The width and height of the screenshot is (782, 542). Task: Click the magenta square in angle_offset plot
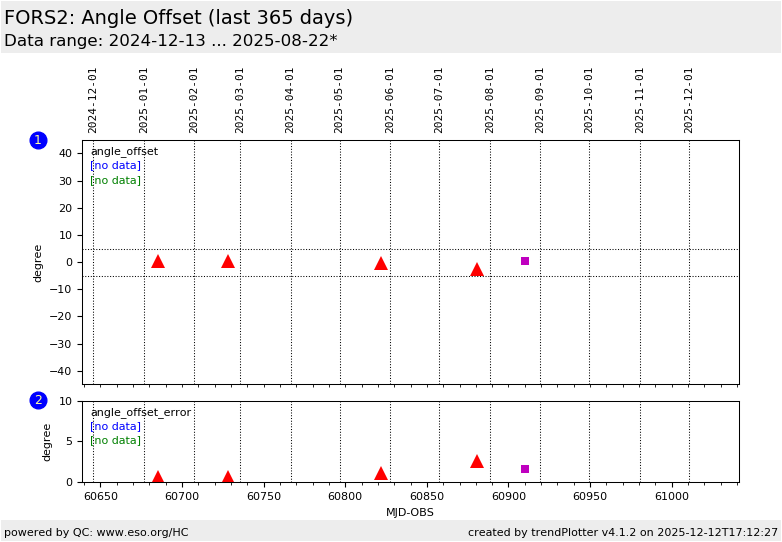(x=525, y=261)
